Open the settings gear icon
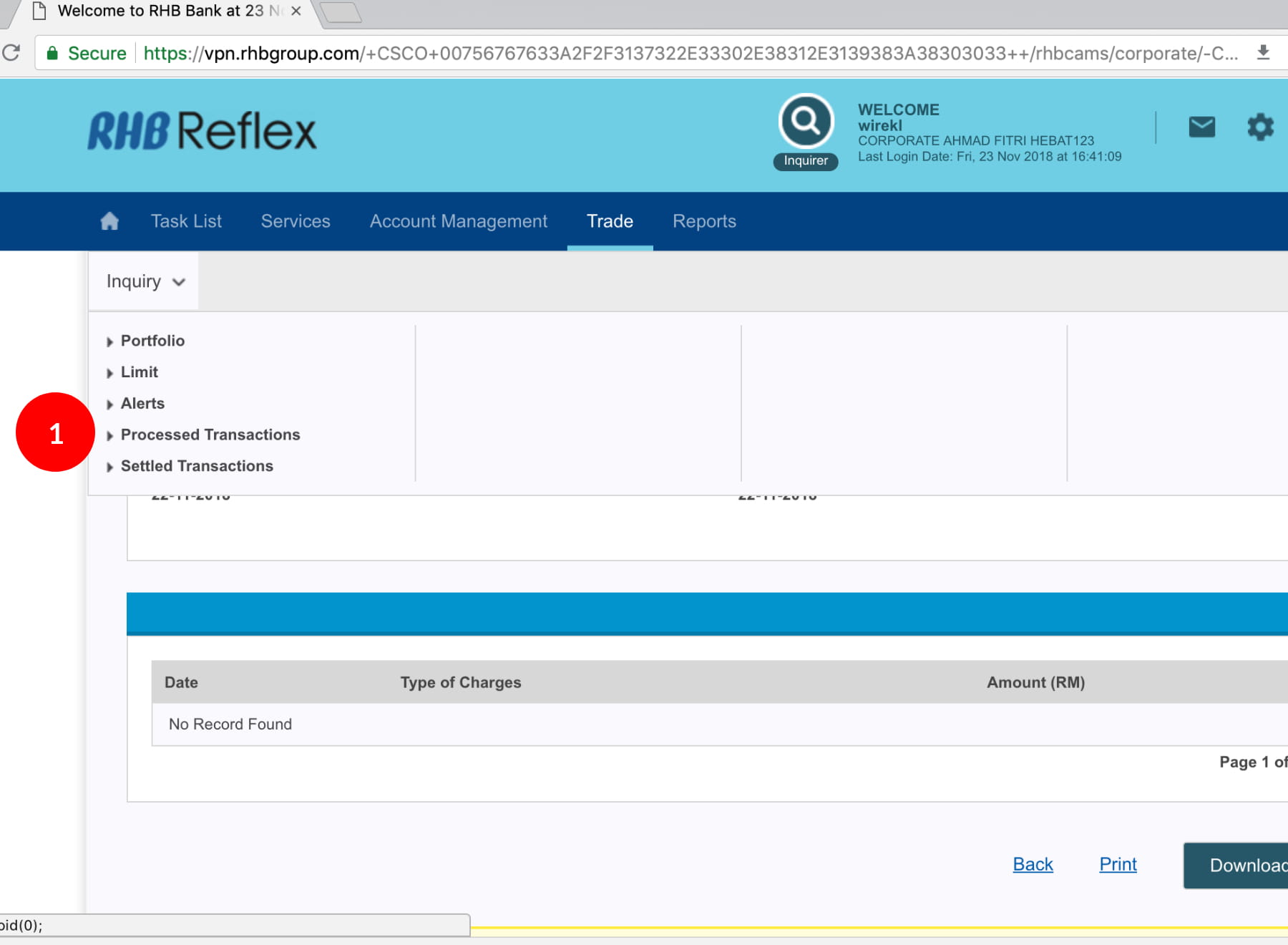The image size is (1288, 945). [x=1260, y=127]
